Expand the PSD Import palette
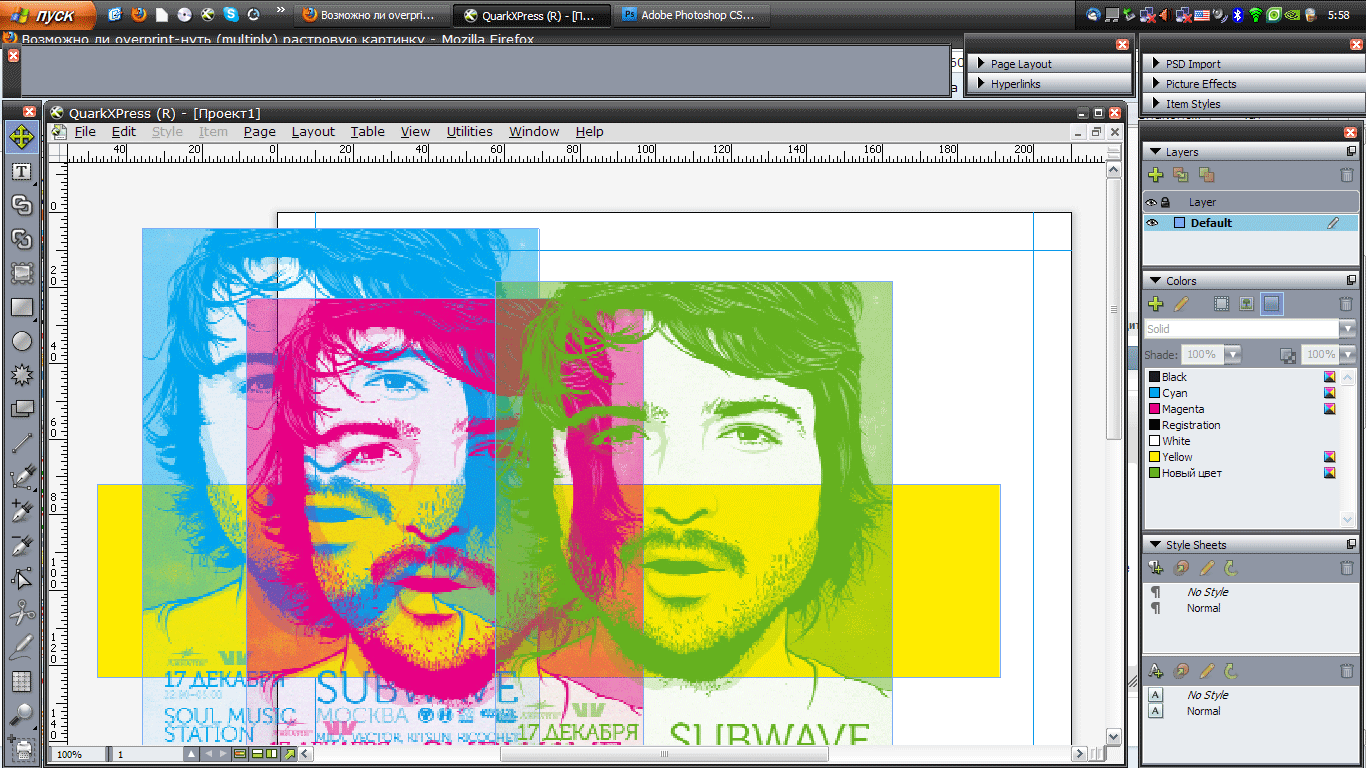Viewport: 1366px width, 768px height. (x=1156, y=64)
